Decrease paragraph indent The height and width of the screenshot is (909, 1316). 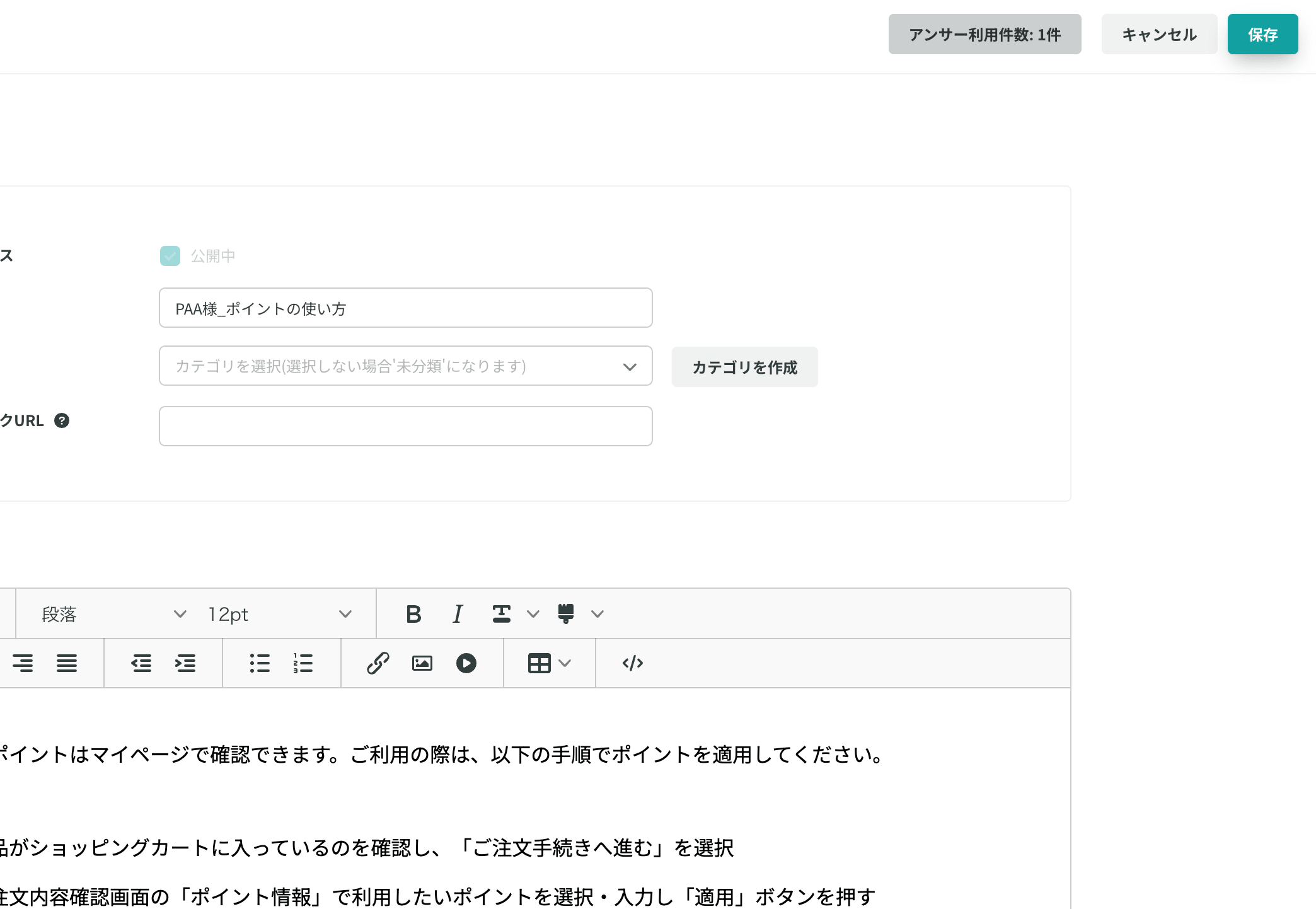tap(141, 663)
